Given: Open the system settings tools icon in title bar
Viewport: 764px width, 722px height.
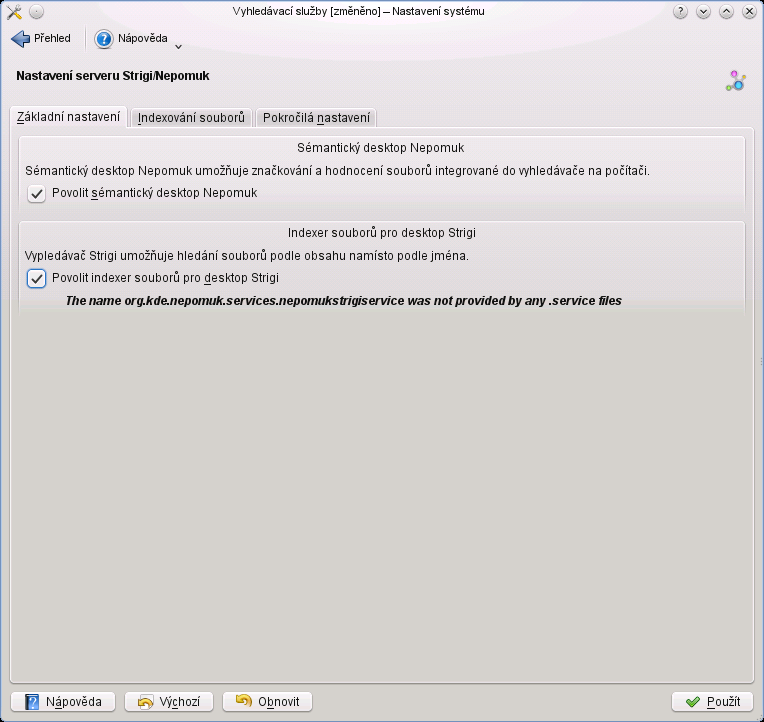Looking at the screenshot, I should pos(14,11).
